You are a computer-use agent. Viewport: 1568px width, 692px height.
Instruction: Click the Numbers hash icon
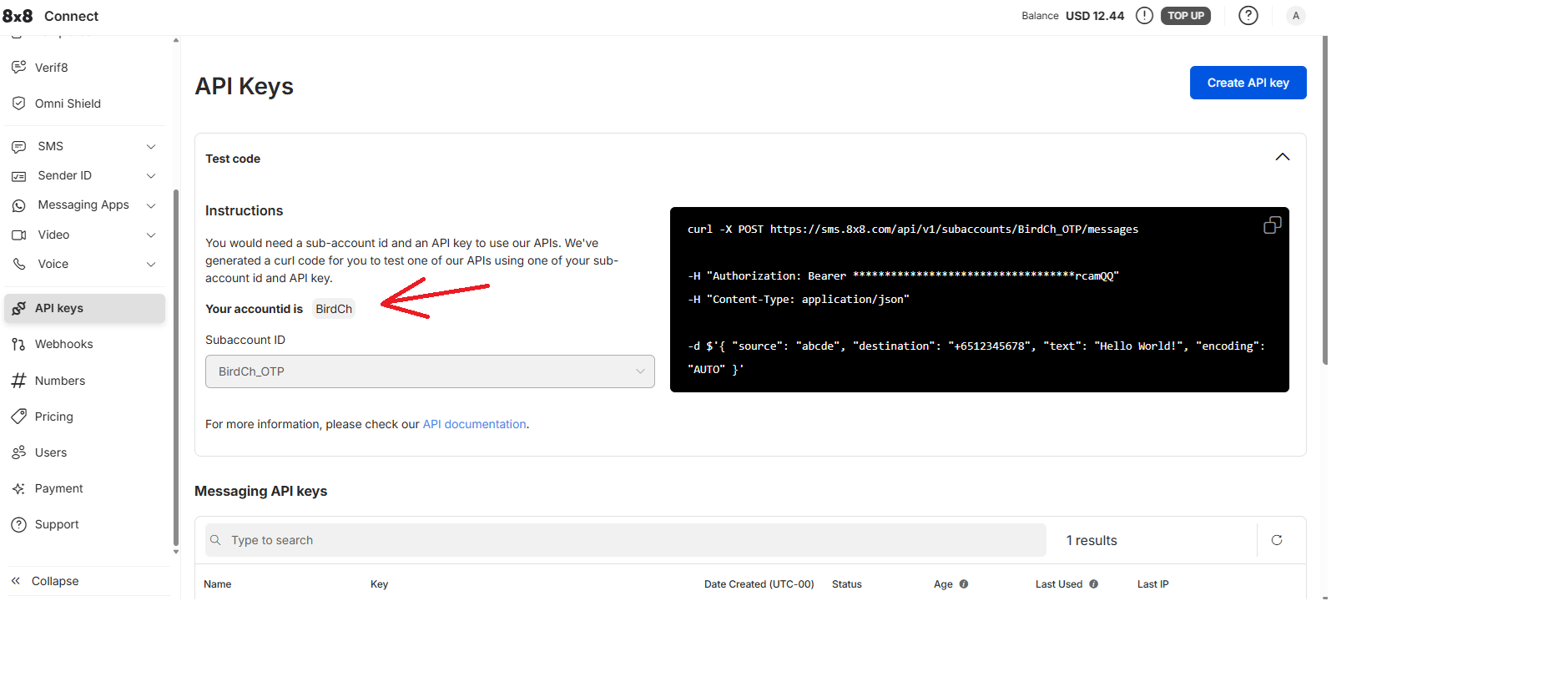pos(18,381)
